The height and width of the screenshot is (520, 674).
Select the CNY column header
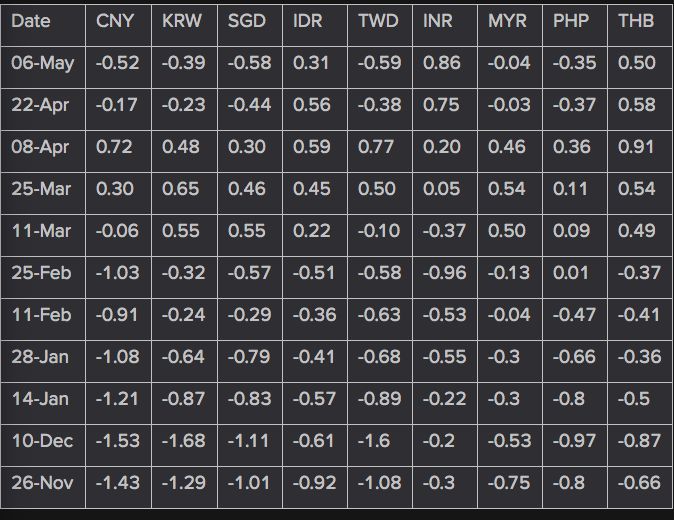tap(115, 21)
